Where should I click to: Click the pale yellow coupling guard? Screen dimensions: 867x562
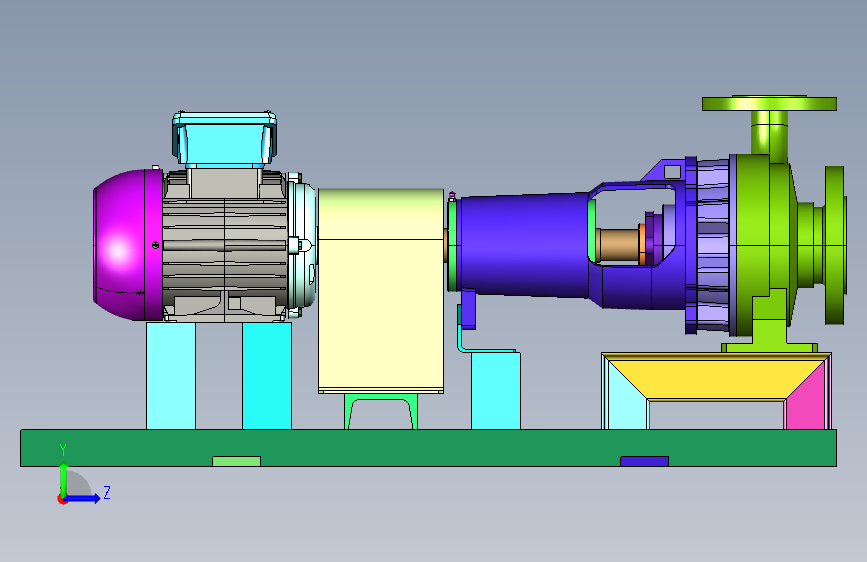pyautogui.click(x=380, y=290)
